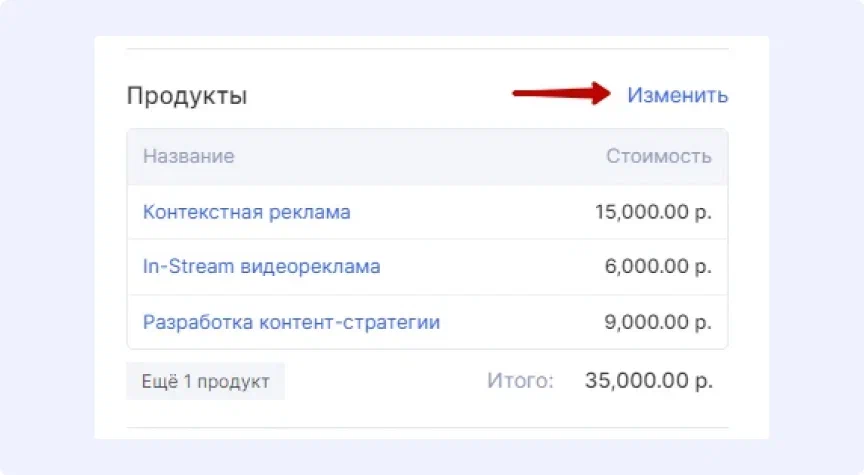Image resolution: width=864 pixels, height=475 pixels.
Task: Click the Итого label
Action: click(520, 381)
